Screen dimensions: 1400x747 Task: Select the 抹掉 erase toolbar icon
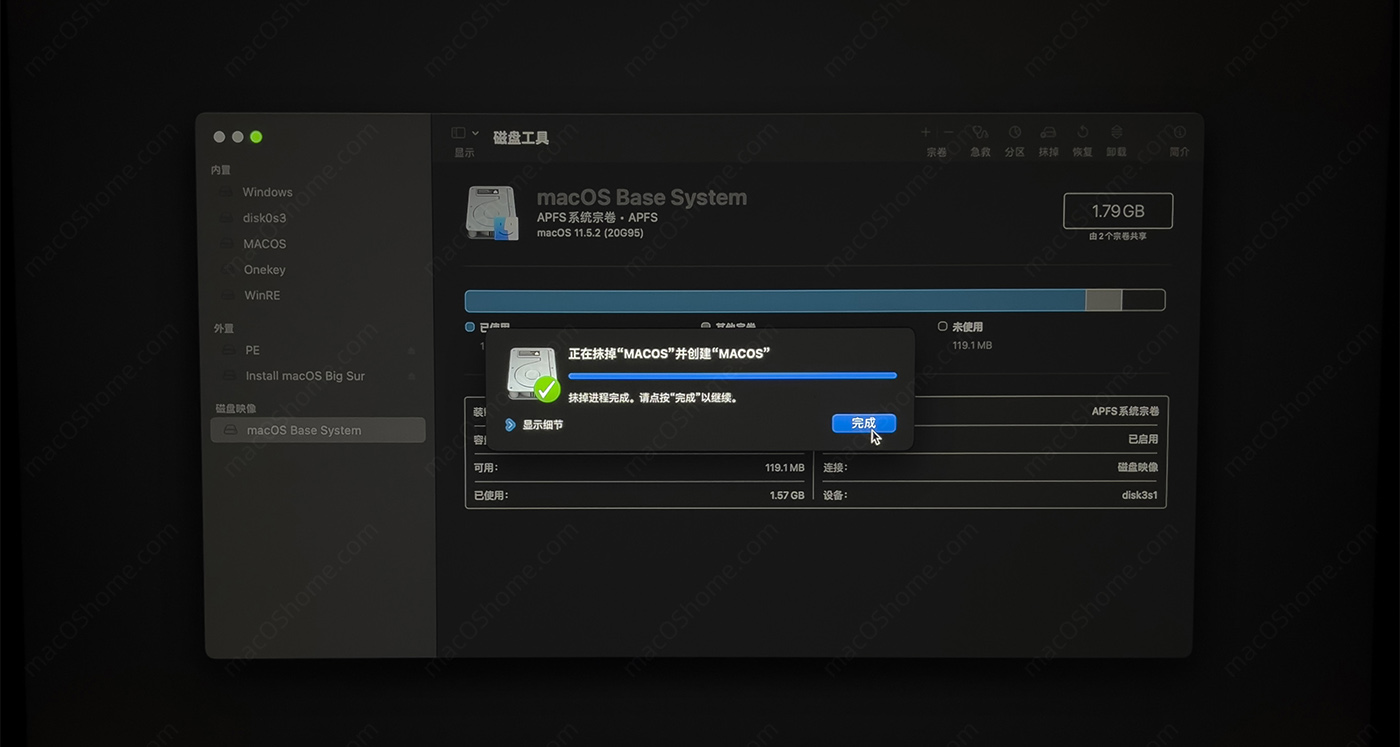pyautogui.click(x=1048, y=132)
